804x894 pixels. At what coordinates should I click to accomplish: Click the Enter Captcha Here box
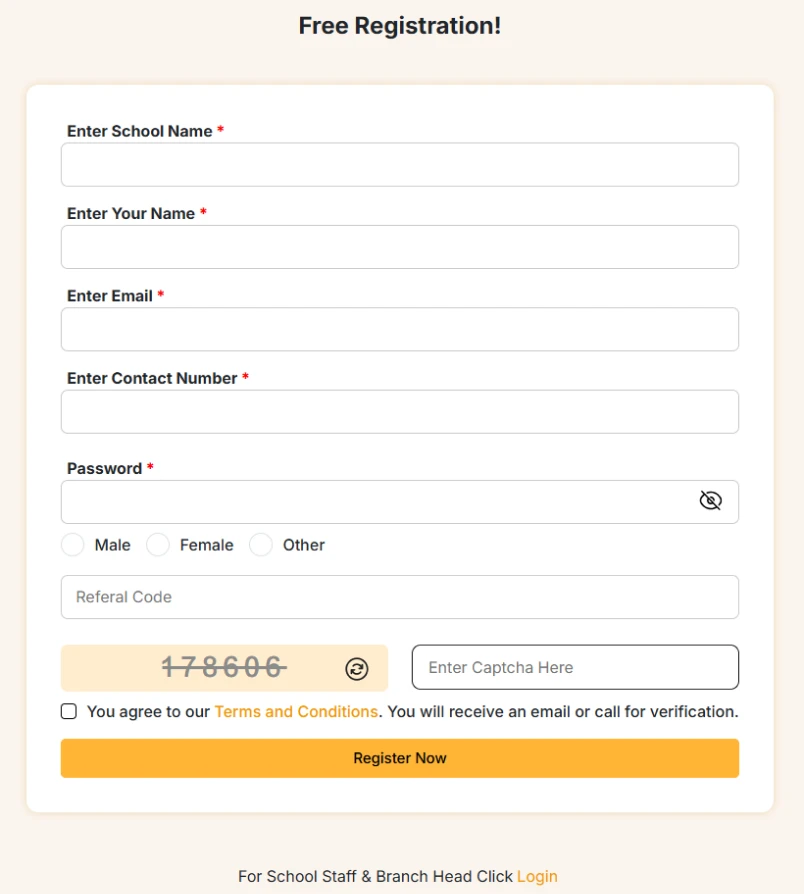[x=575, y=668]
